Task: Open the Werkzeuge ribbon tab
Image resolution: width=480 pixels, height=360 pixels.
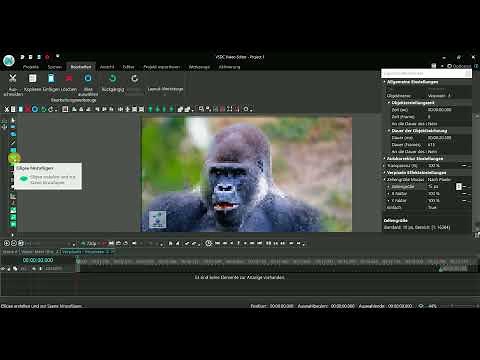Action: 199,67
